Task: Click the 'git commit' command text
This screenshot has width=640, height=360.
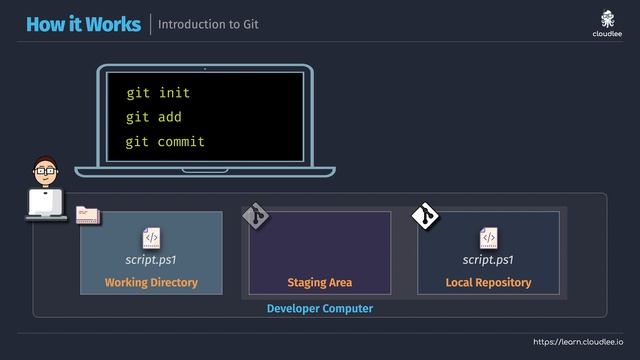Action: [x=164, y=142]
